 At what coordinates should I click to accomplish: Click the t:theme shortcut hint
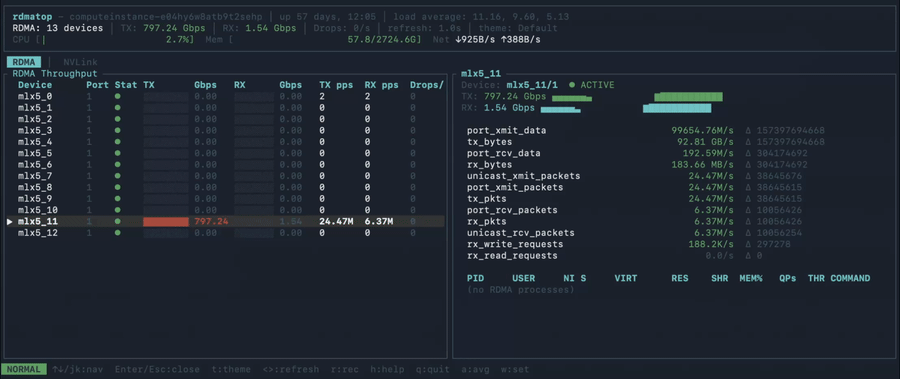tap(231, 369)
